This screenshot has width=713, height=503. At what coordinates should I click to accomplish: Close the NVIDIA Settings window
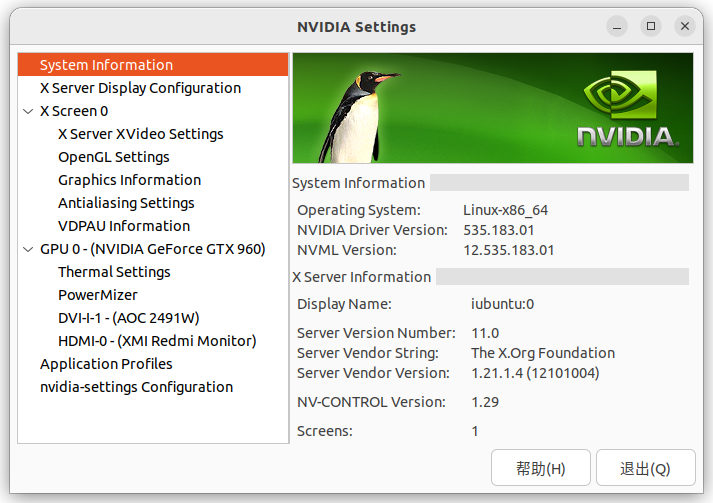coord(685,26)
